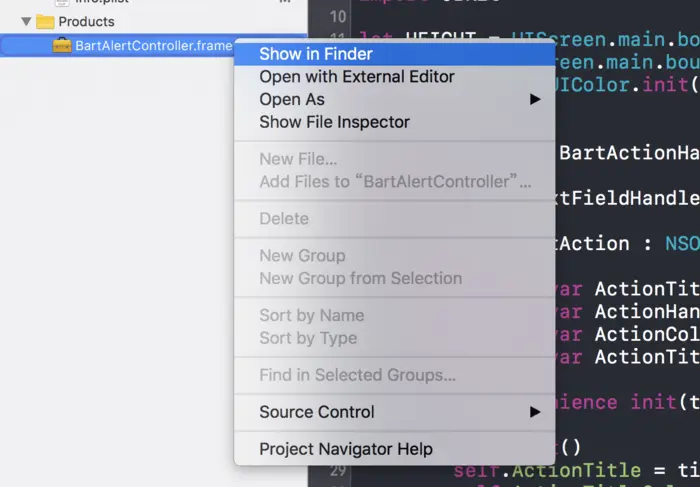Select the Products group label
The height and width of the screenshot is (487, 700).
(x=86, y=21)
